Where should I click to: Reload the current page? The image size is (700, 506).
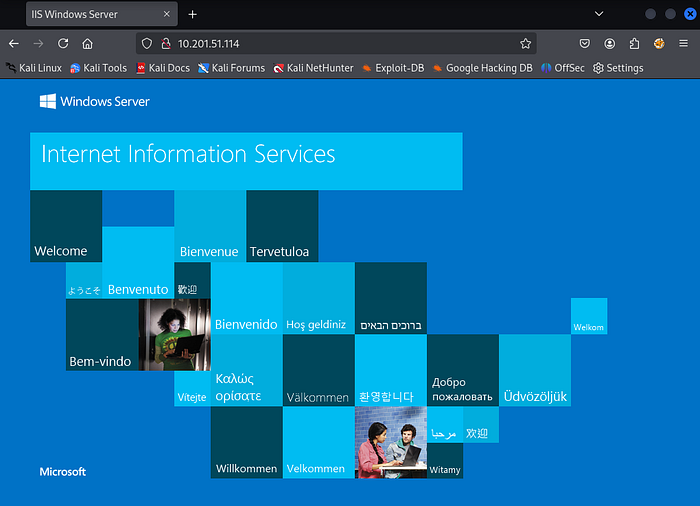63,44
